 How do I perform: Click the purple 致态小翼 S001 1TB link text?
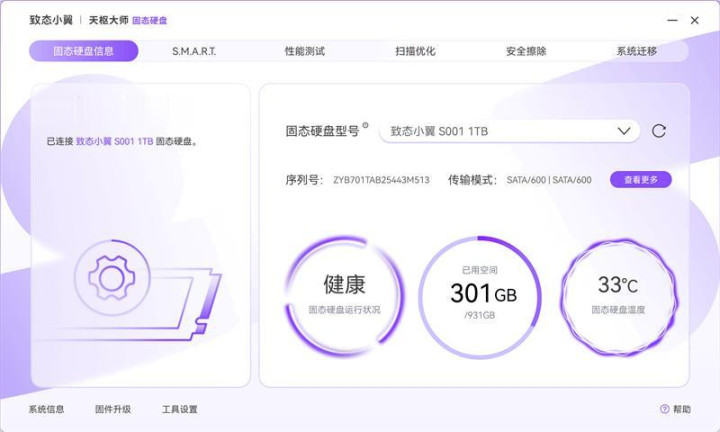coord(114,141)
